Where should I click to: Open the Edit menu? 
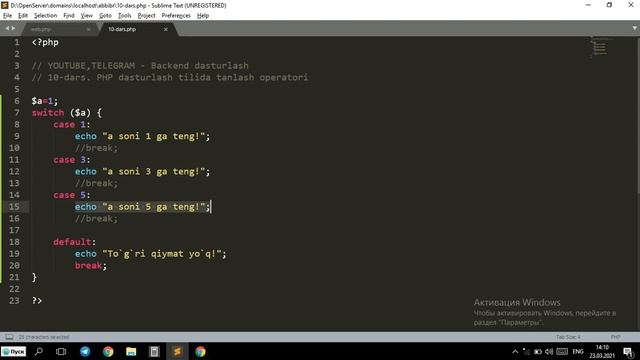(x=23, y=16)
